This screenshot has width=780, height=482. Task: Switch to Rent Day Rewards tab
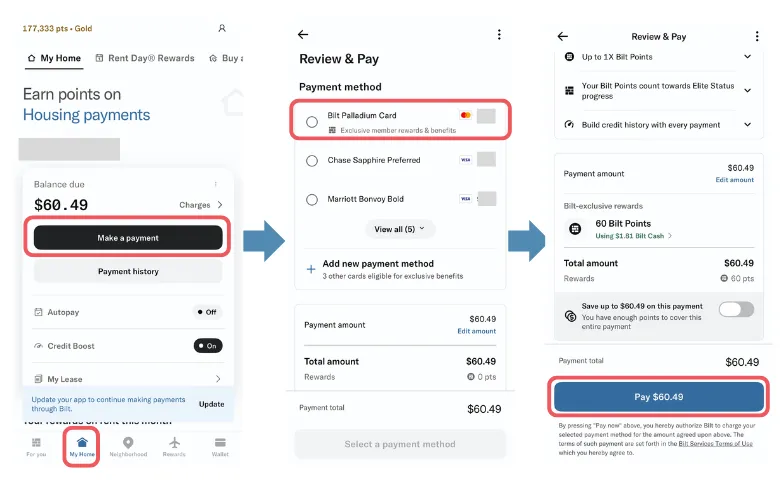click(x=145, y=58)
